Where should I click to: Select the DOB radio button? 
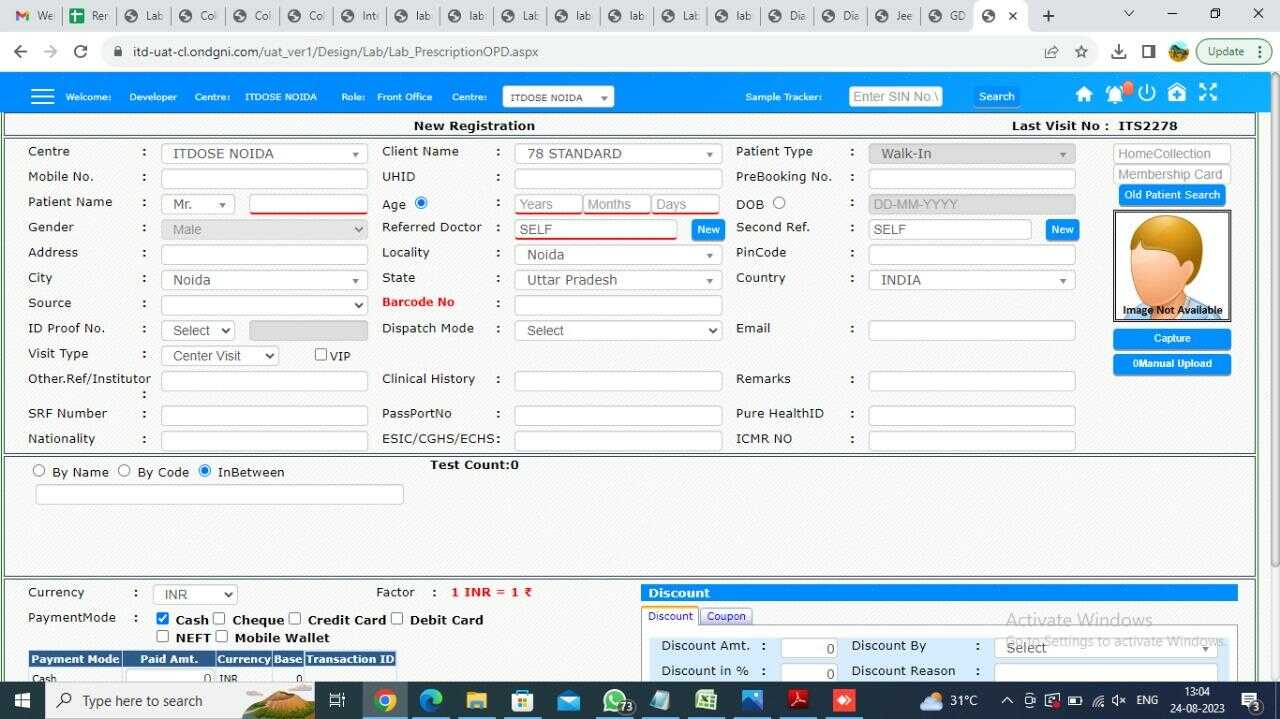(779, 203)
